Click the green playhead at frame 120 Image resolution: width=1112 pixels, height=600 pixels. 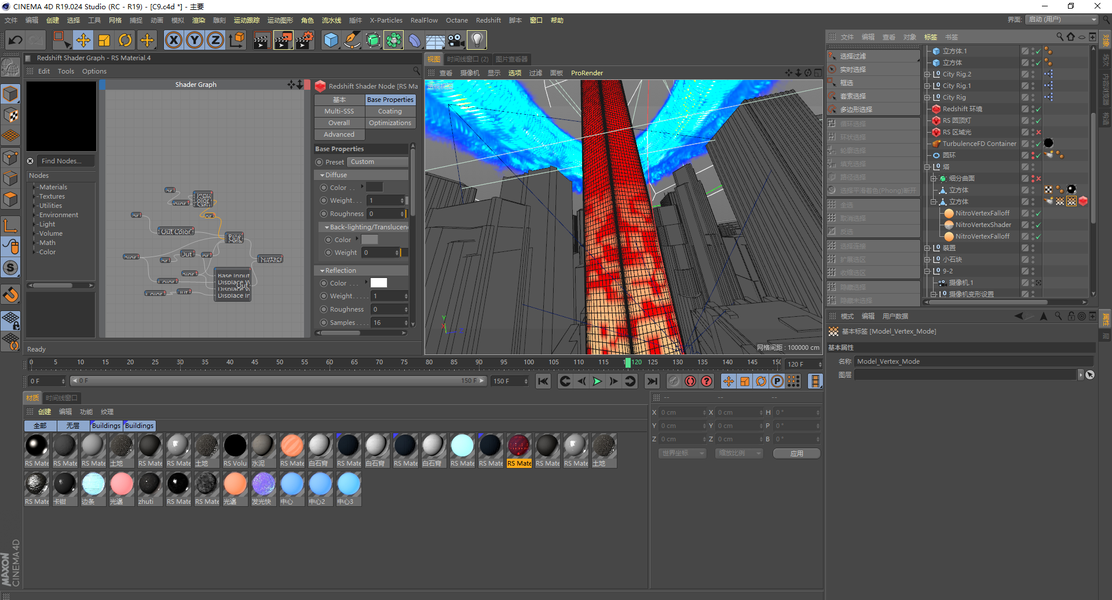pyautogui.click(x=628, y=362)
